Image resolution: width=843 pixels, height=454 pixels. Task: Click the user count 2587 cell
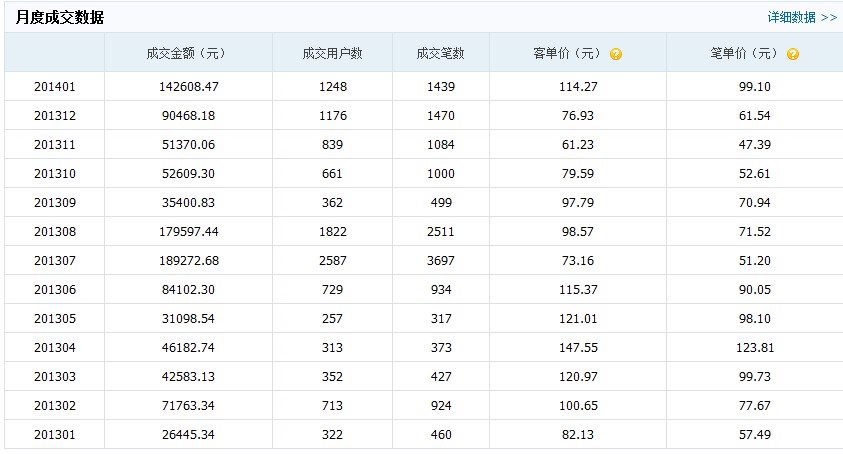click(x=332, y=261)
